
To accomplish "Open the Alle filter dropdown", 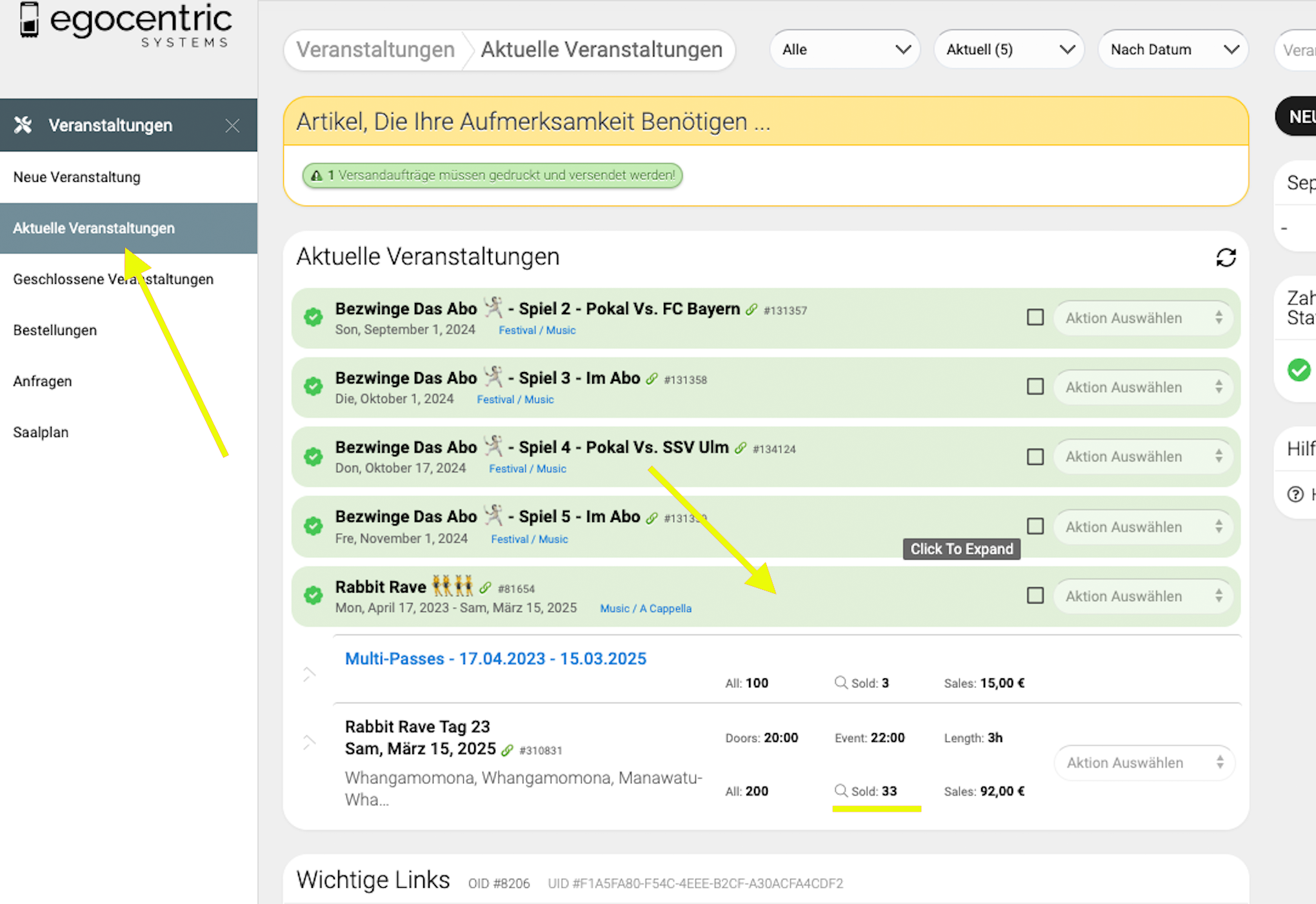I will click(845, 50).
